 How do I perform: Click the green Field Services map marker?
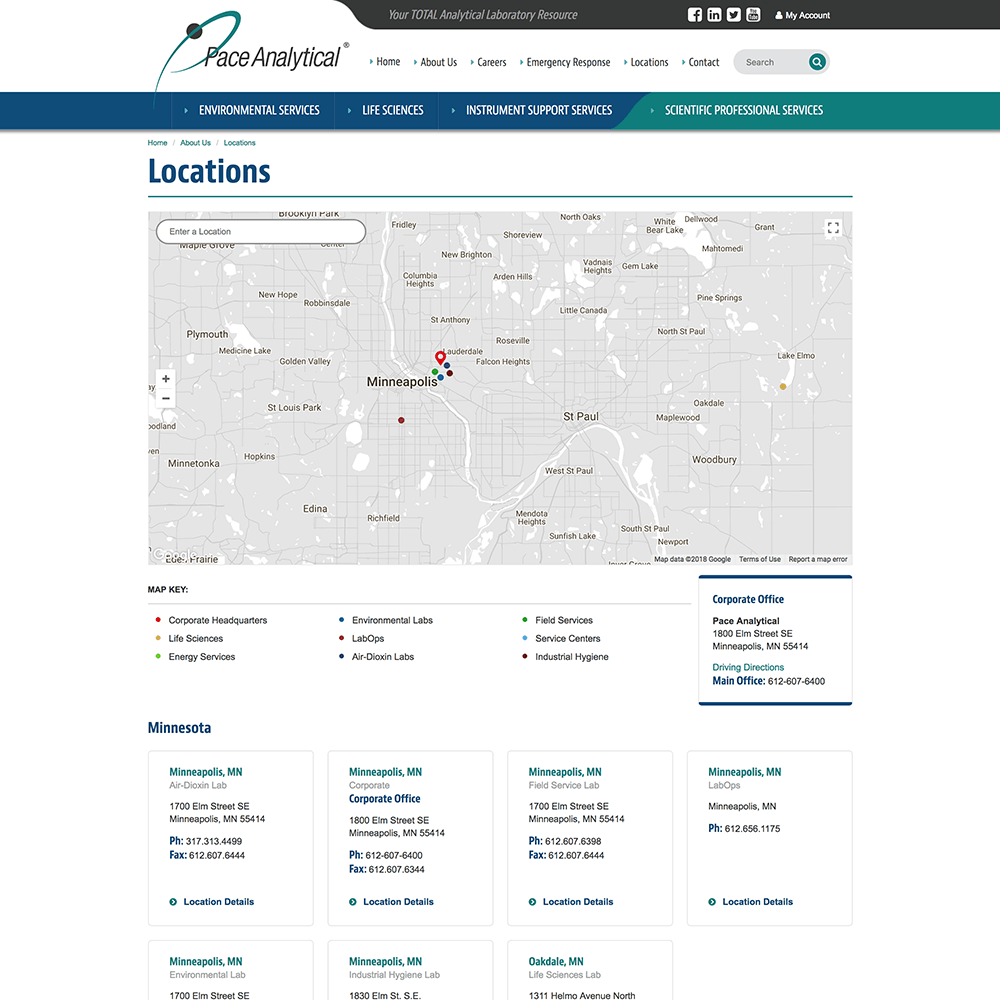point(435,372)
